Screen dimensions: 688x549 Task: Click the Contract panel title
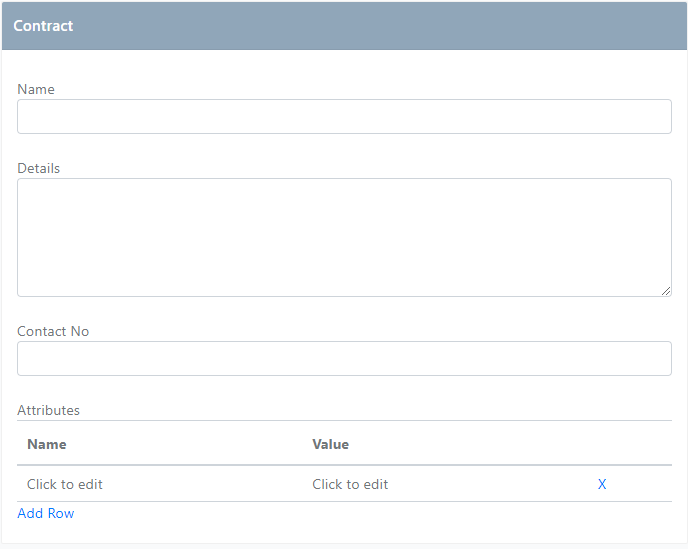(x=43, y=26)
